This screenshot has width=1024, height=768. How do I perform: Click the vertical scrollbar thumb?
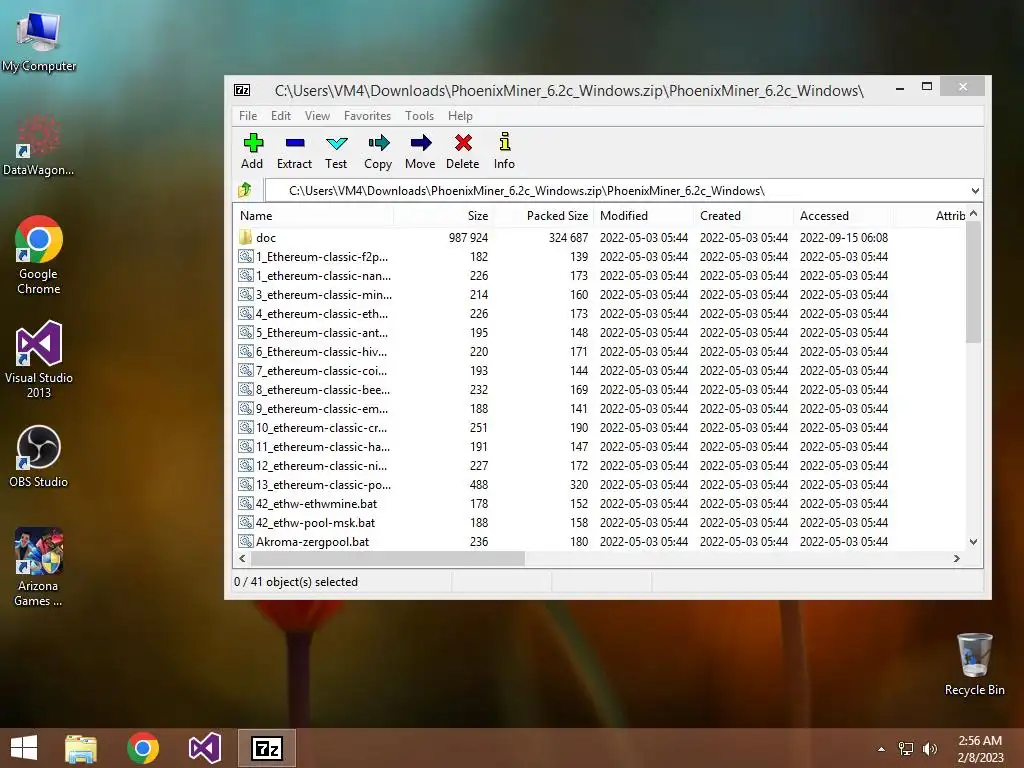tap(974, 281)
